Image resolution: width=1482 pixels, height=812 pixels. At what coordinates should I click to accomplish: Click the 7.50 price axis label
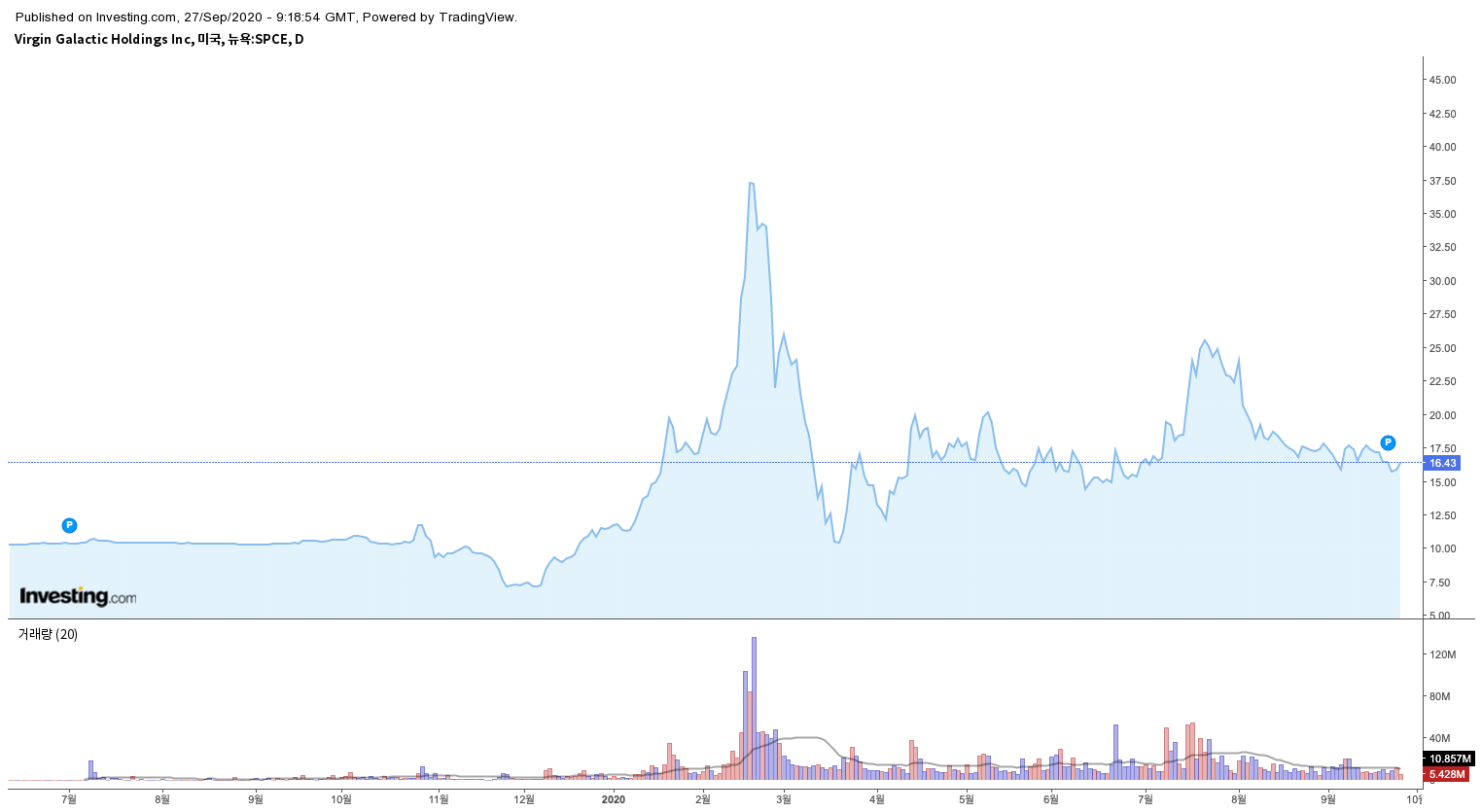(x=1439, y=583)
